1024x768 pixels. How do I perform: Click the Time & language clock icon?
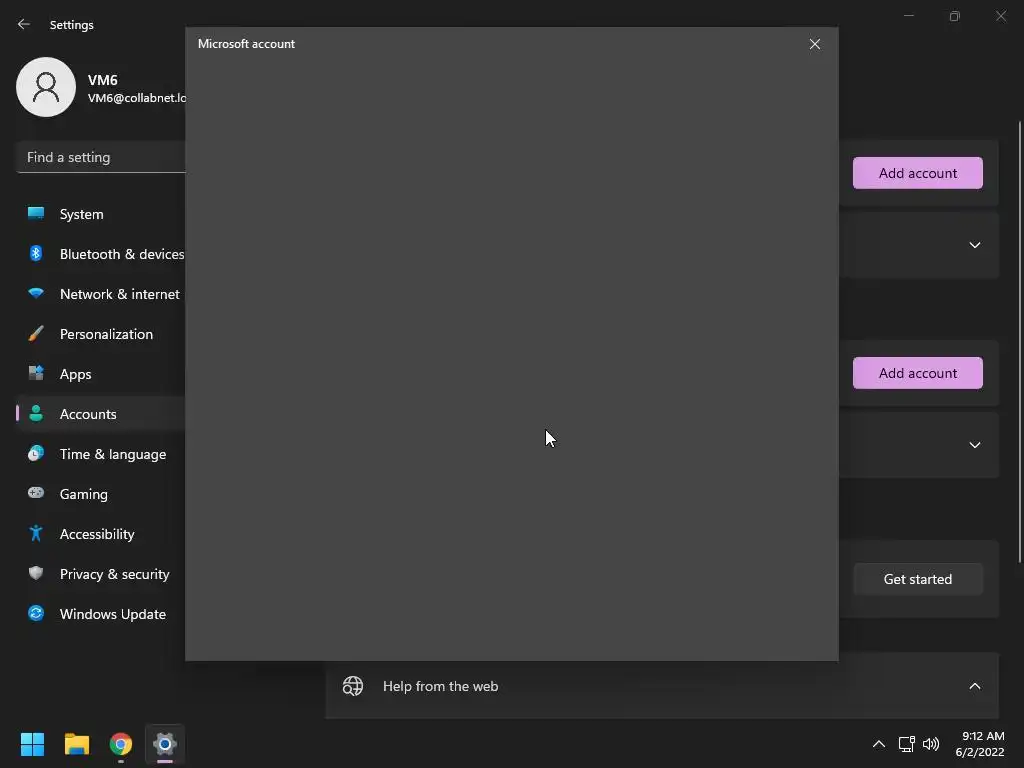[x=36, y=453]
